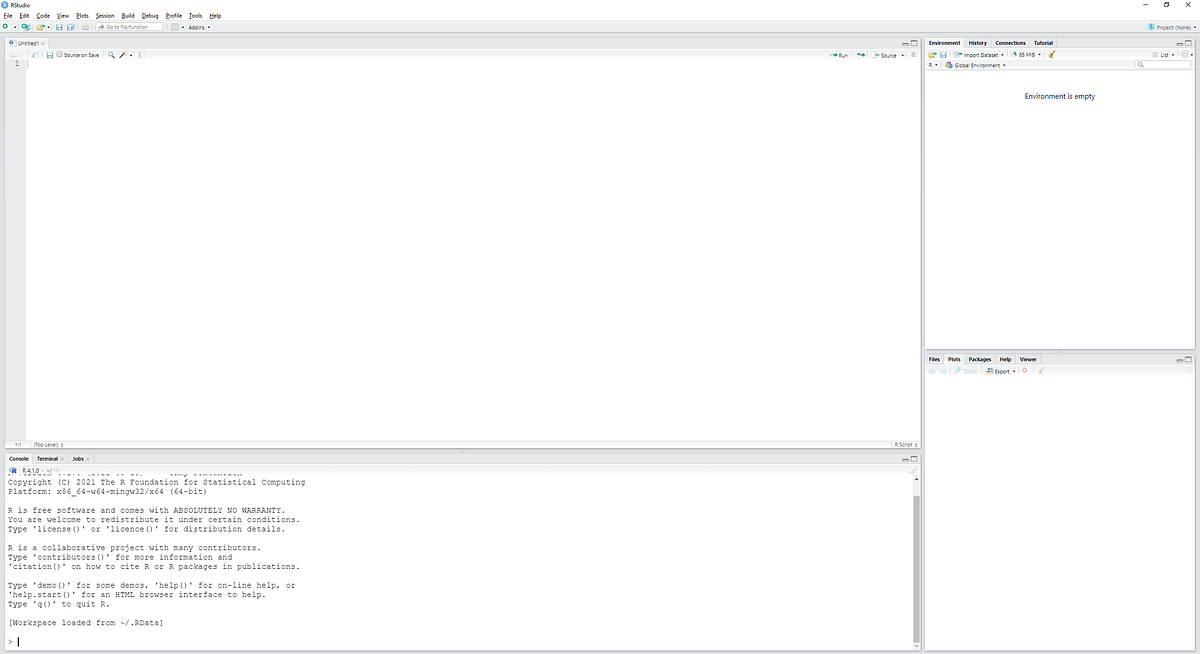Screen dimensions: 1200x654
Task: Open an existing file using folder icon
Action: [x=38, y=27]
